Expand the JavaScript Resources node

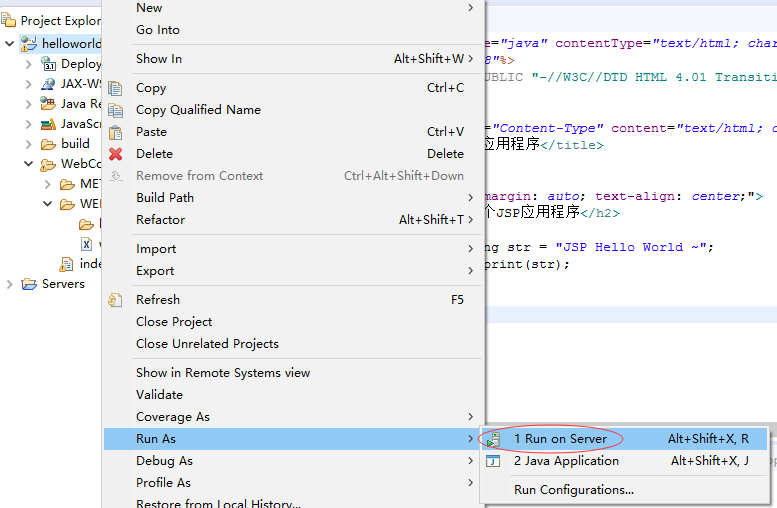pyautogui.click(x=29, y=124)
